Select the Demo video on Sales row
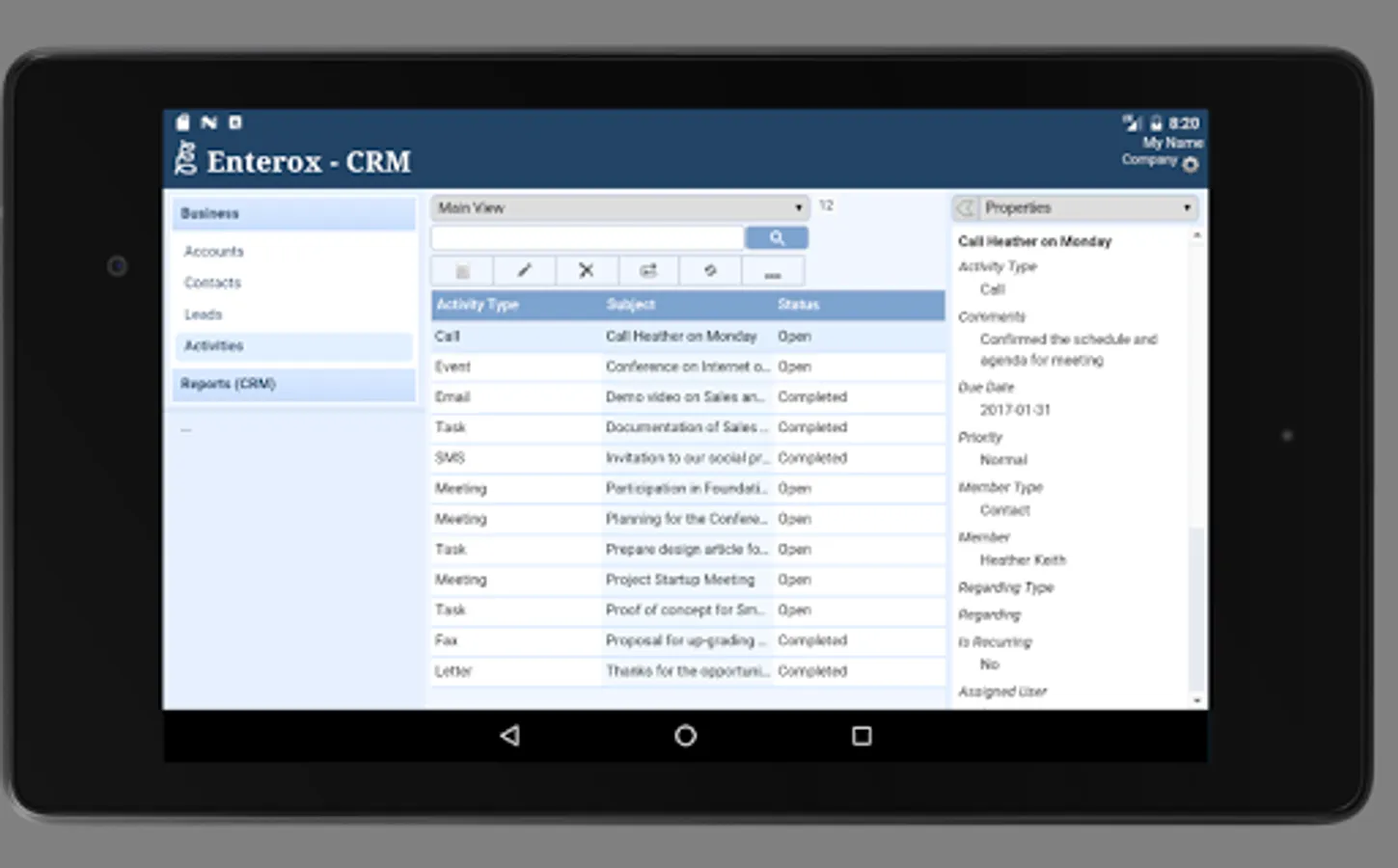This screenshot has width=1398, height=868. (688, 397)
